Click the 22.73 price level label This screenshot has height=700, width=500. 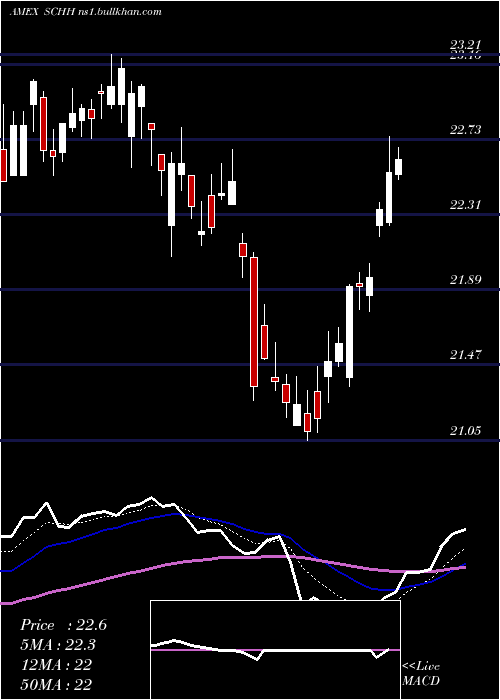(465, 129)
